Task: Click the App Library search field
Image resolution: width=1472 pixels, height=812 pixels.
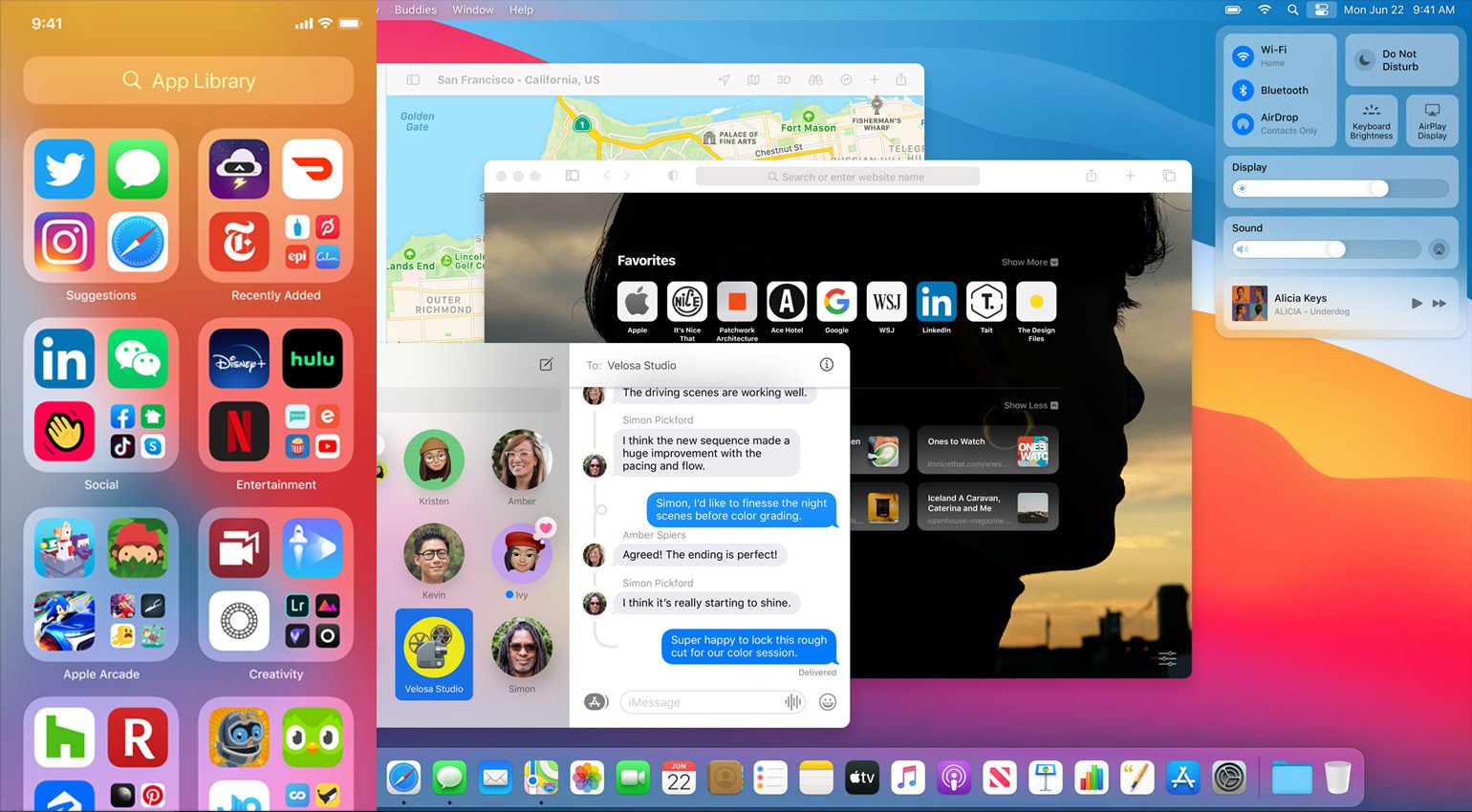Action: point(188,81)
